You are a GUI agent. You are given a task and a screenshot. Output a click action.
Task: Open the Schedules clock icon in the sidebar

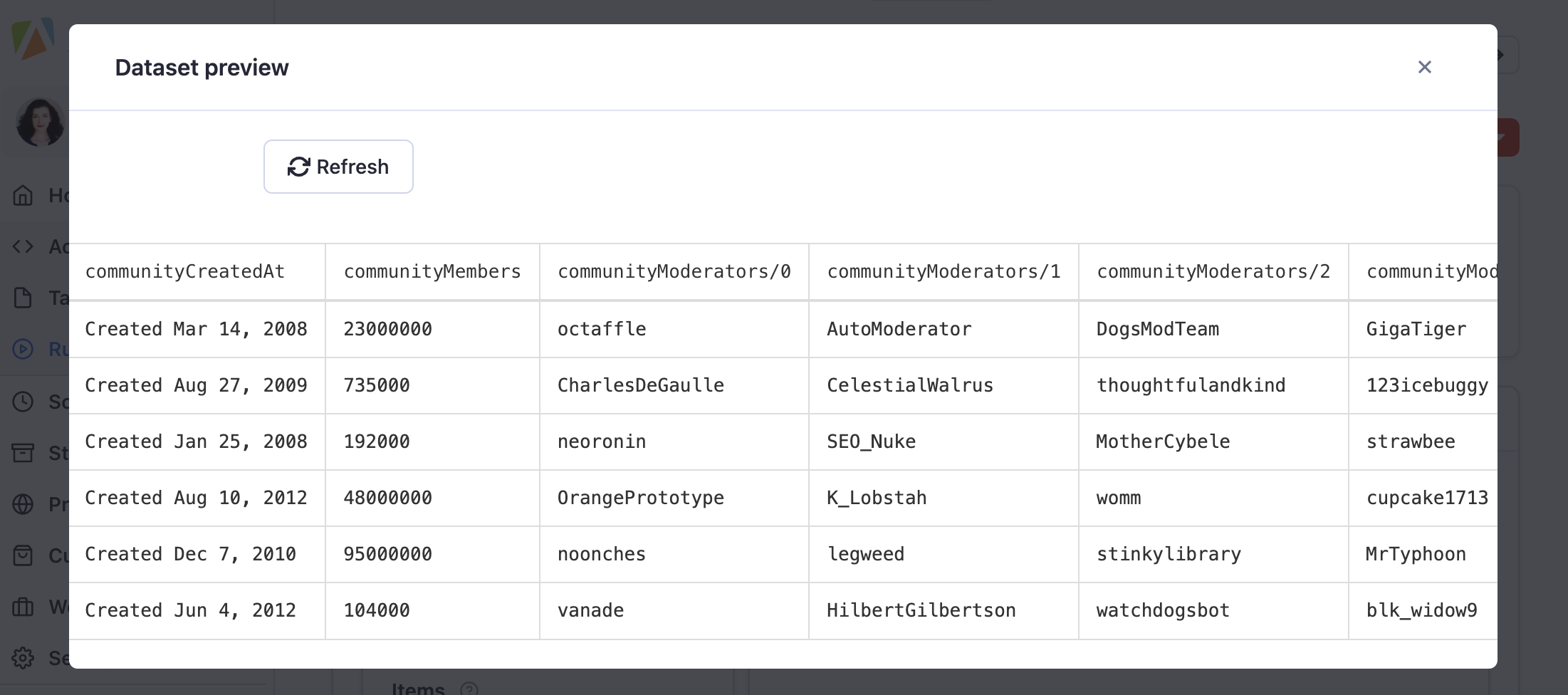click(23, 402)
